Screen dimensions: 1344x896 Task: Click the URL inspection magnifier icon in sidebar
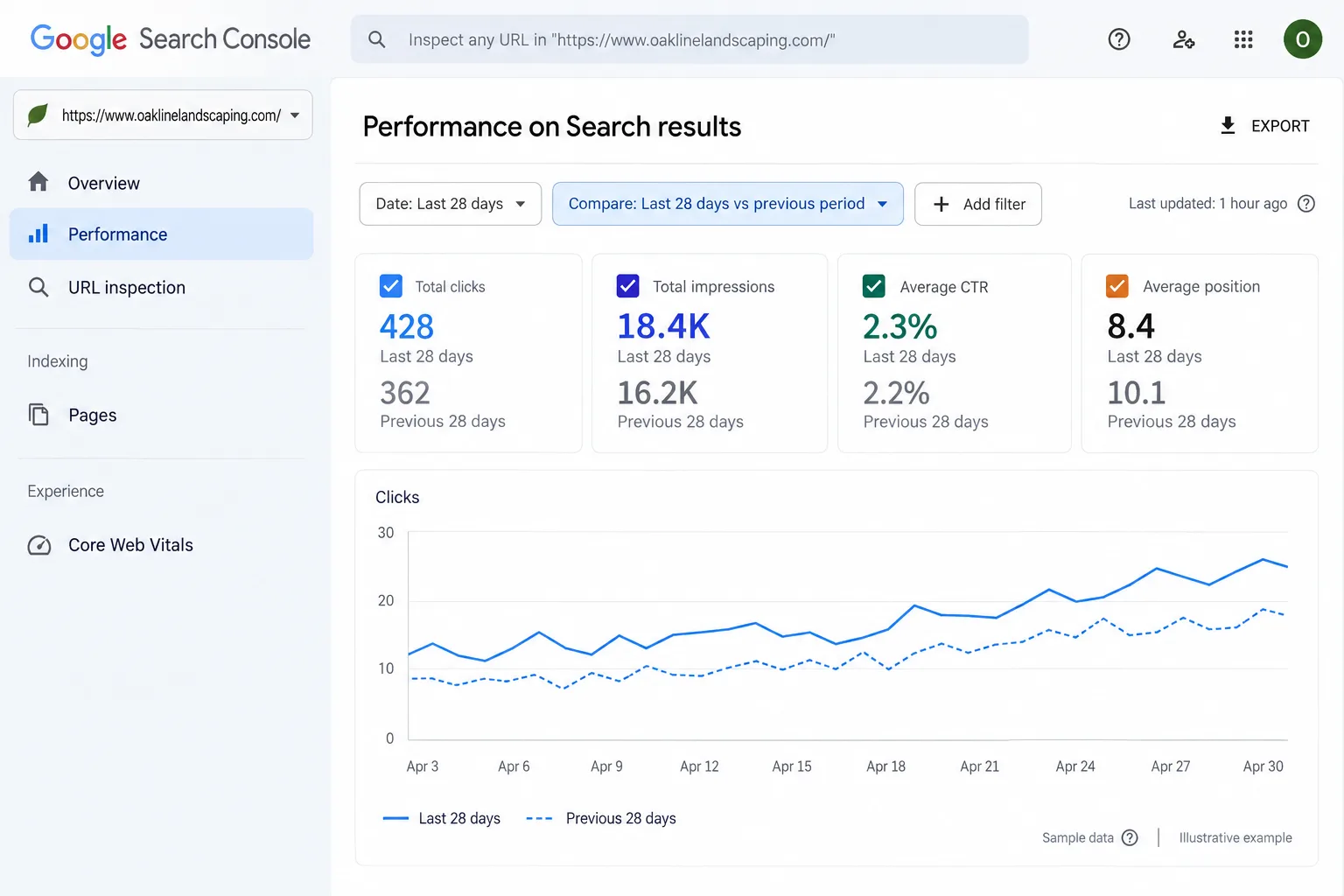point(38,287)
